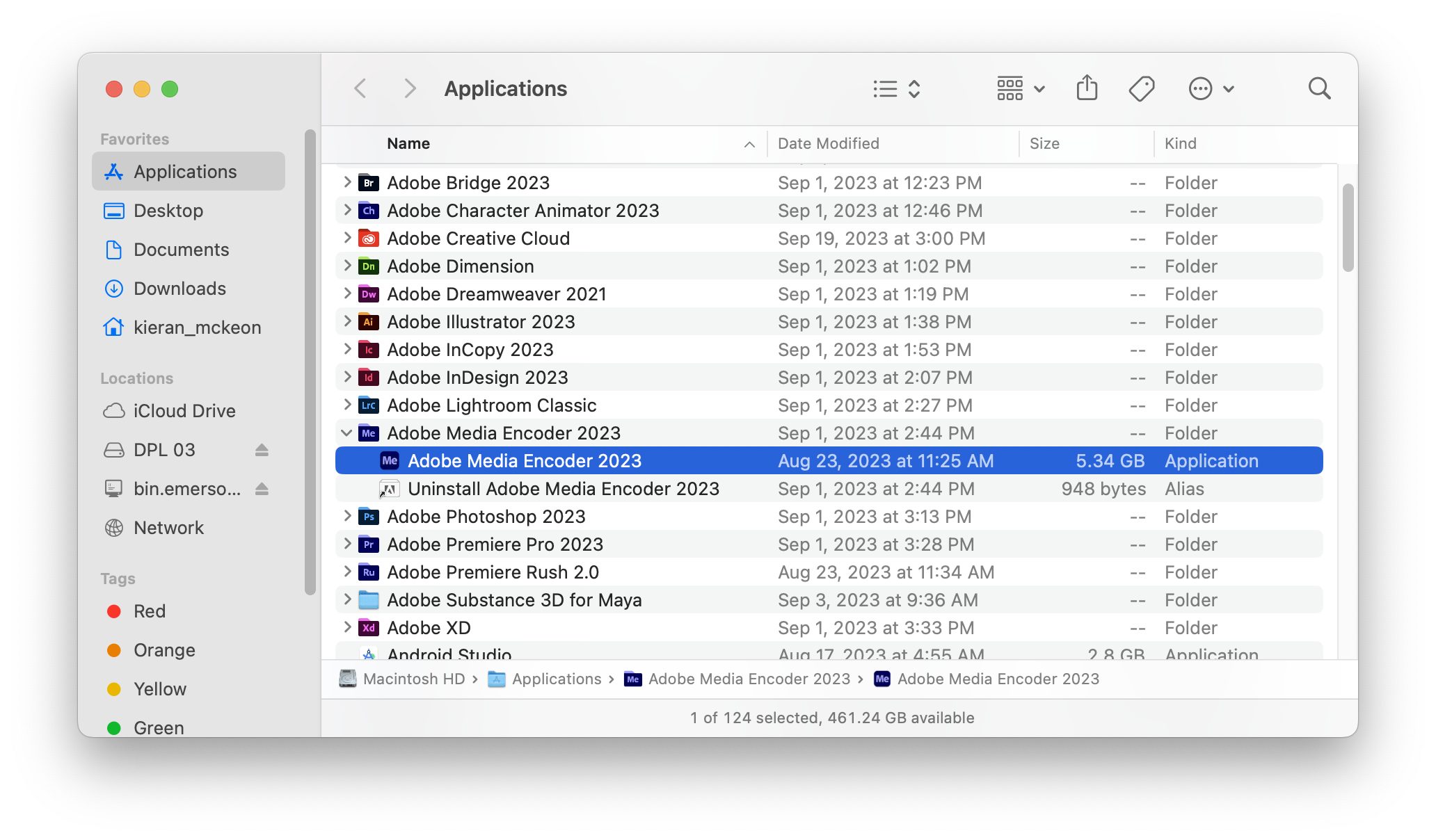Viewport: 1436px width, 840px height.
Task: Click the Lightroom Classic Lrc icon
Action: (x=369, y=405)
